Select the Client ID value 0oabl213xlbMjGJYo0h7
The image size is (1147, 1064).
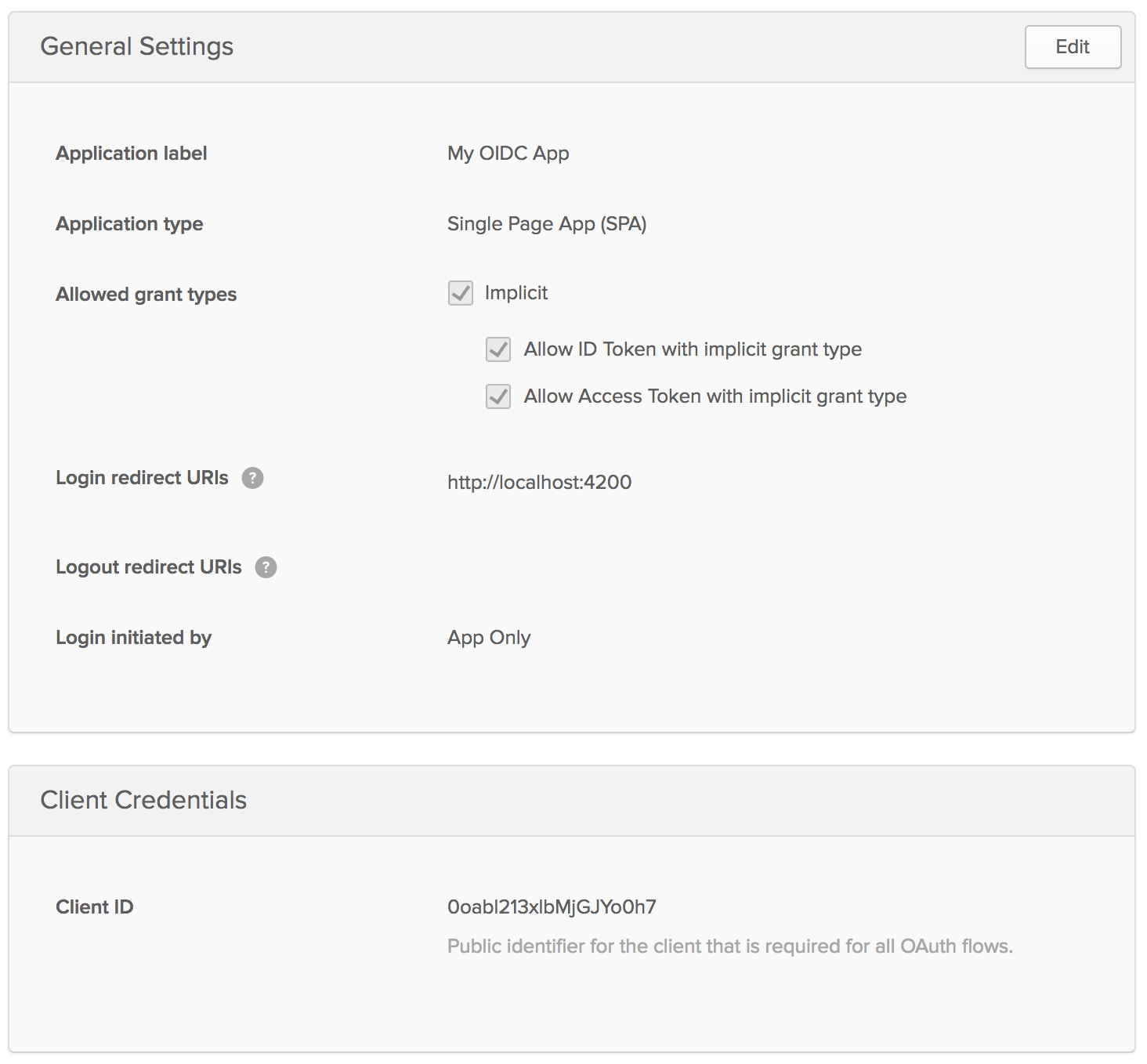(552, 907)
